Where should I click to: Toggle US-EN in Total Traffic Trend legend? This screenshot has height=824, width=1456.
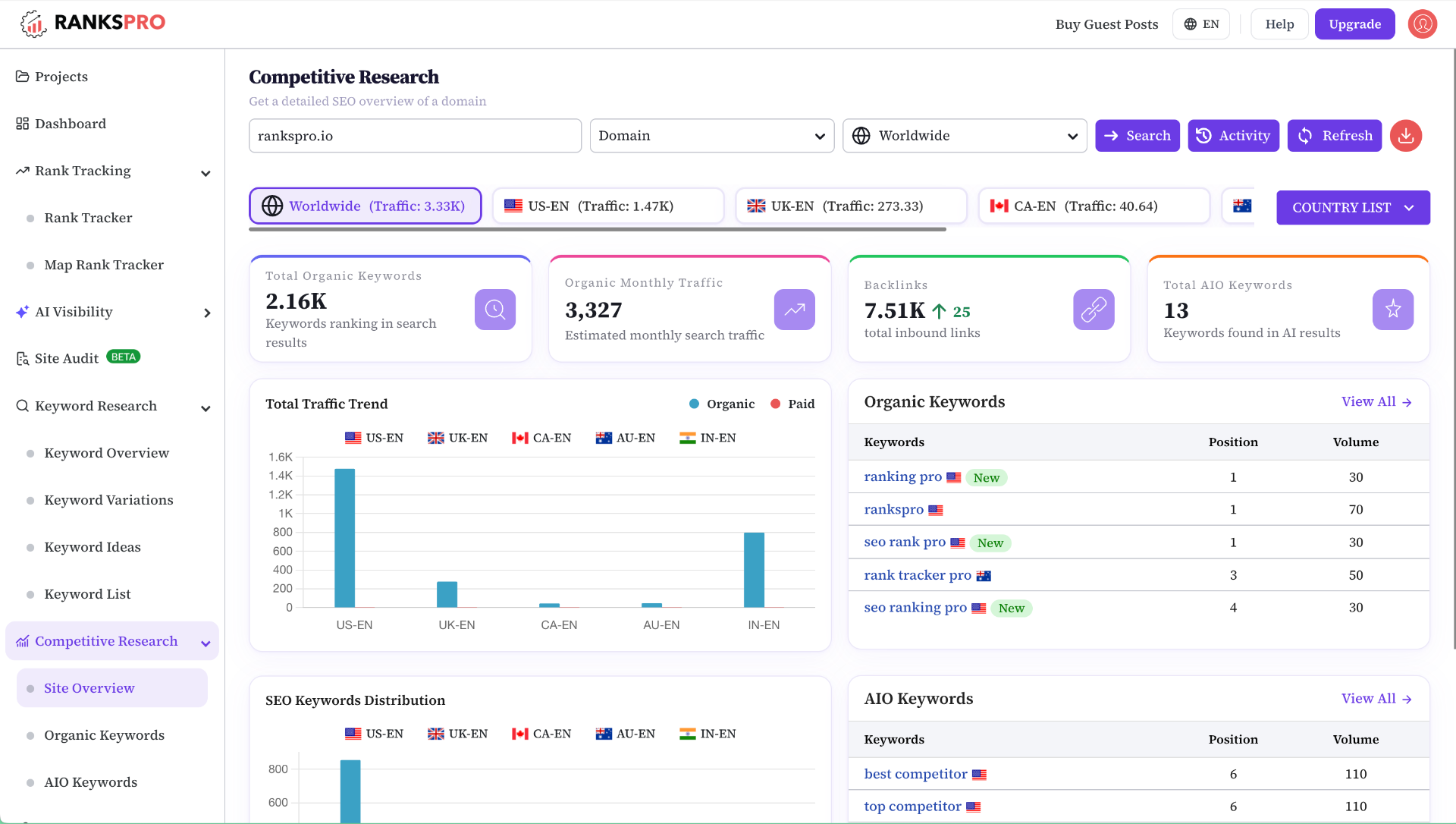point(374,438)
